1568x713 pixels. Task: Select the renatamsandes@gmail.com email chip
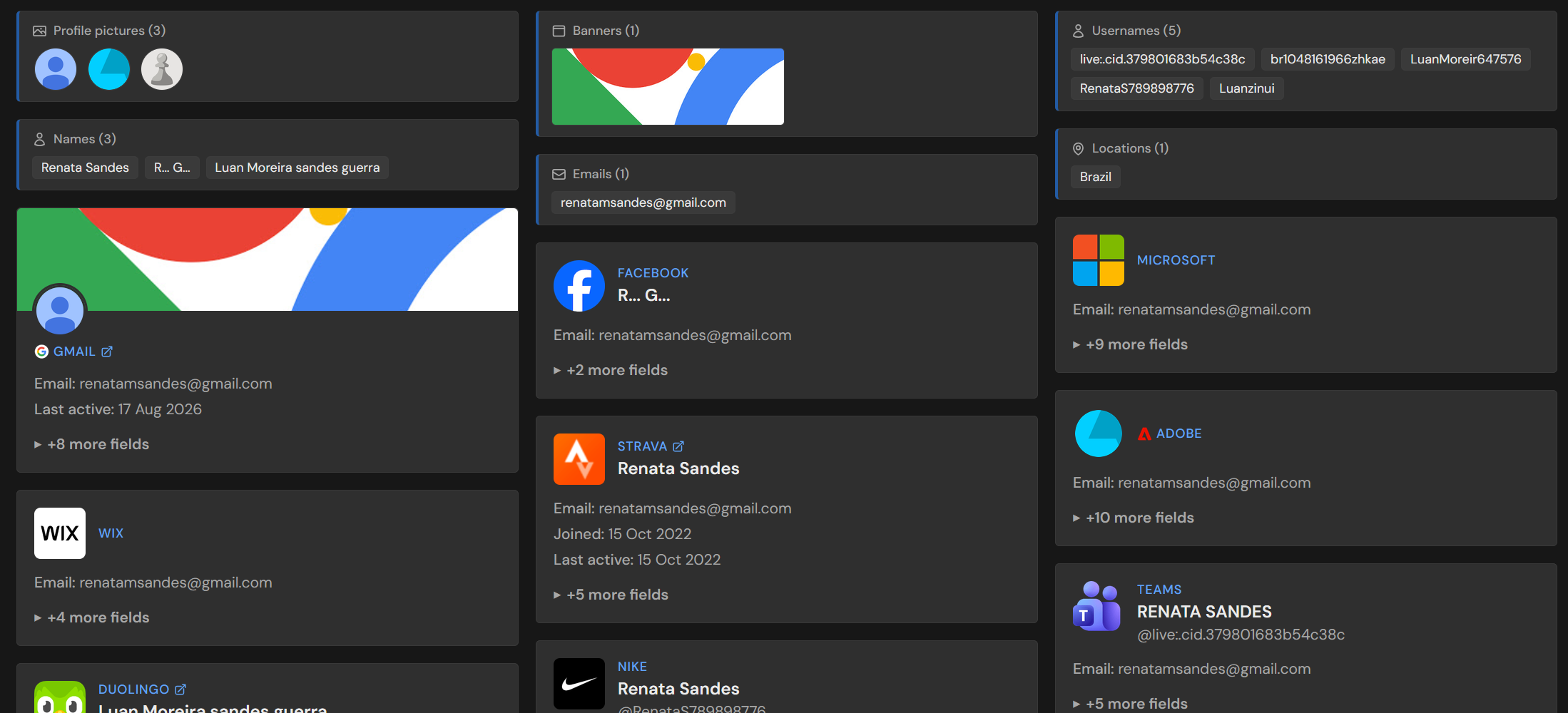coord(643,202)
